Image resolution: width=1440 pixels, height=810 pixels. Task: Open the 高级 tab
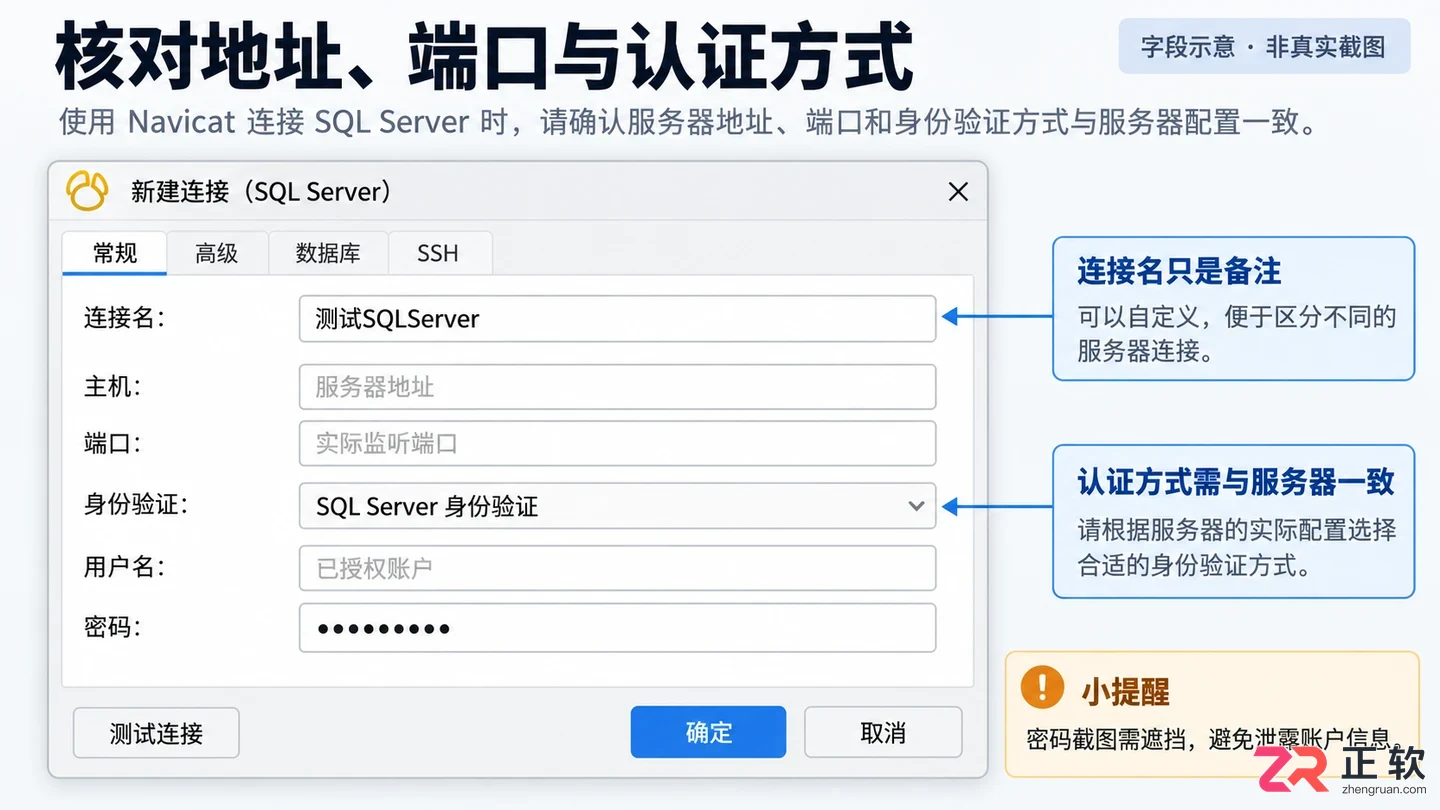tap(217, 253)
